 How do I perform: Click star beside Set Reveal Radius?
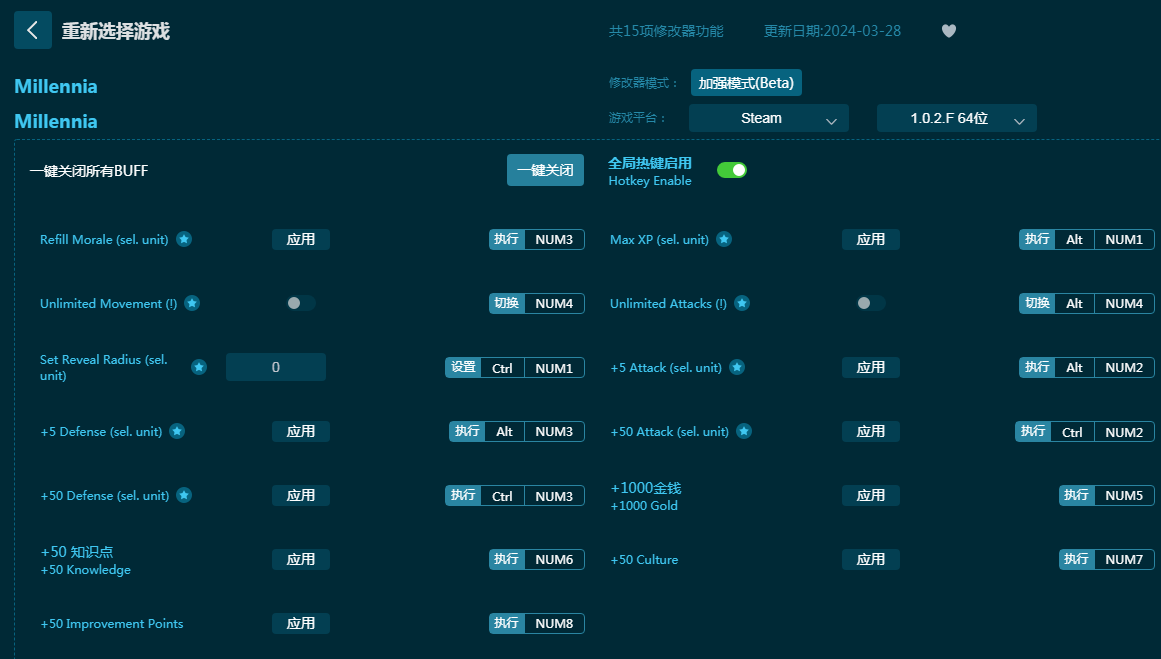click(x=198, y=367)
